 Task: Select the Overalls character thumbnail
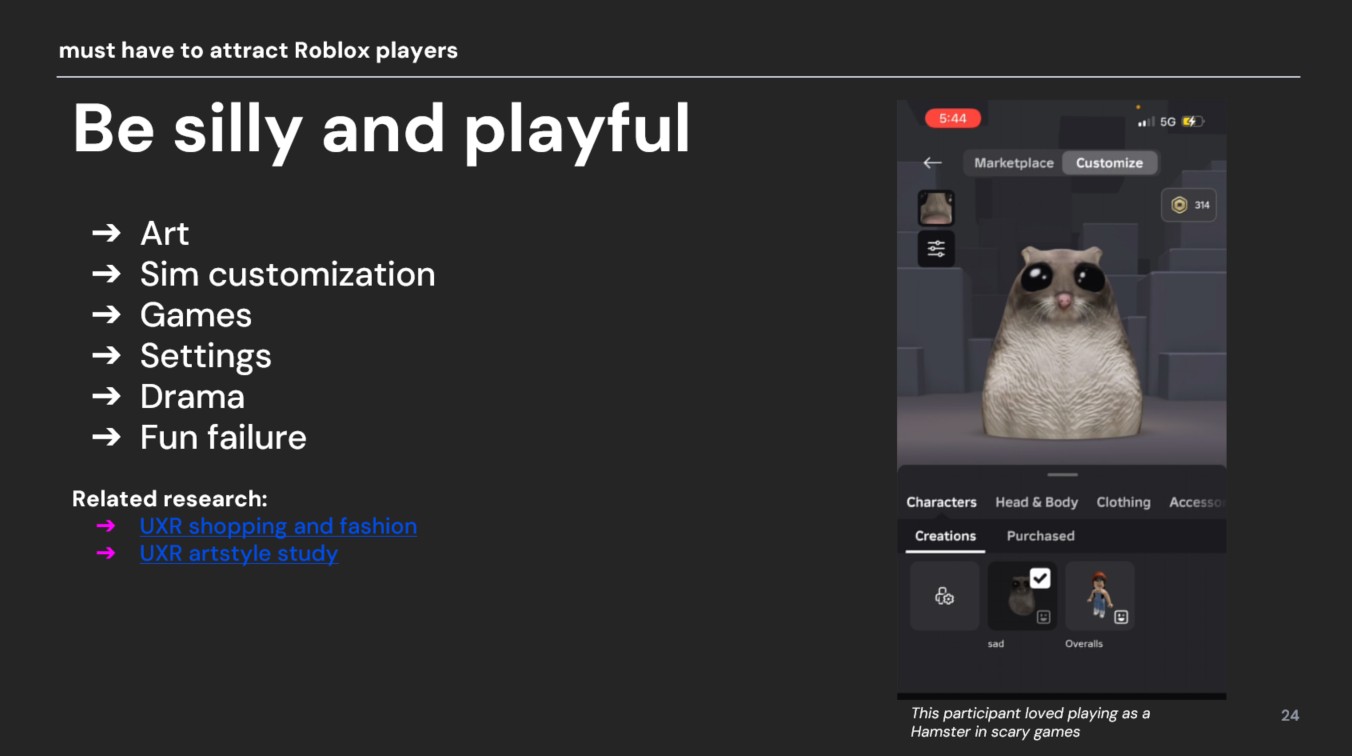[x=1099, y=596]
